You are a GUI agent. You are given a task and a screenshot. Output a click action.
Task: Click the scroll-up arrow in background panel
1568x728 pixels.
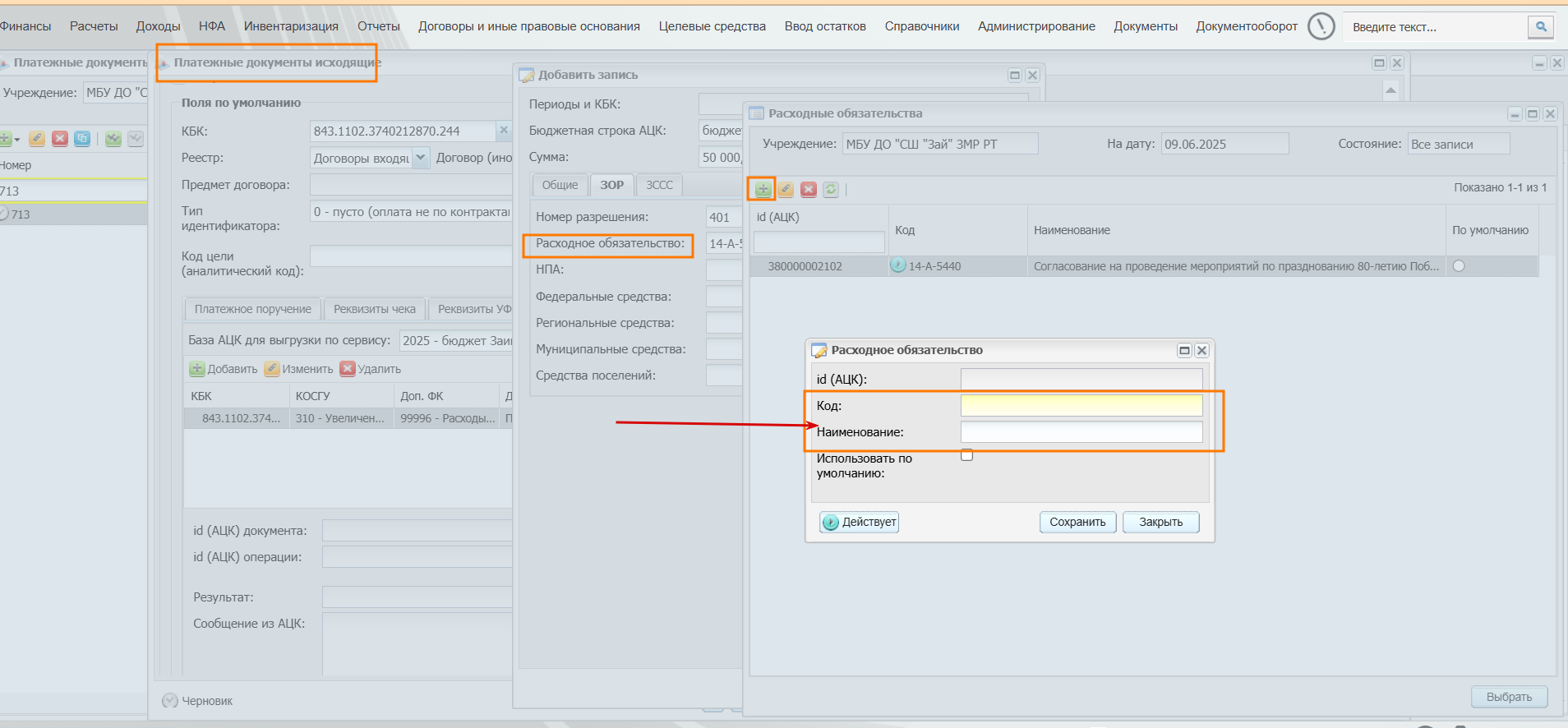[1390, 90]
